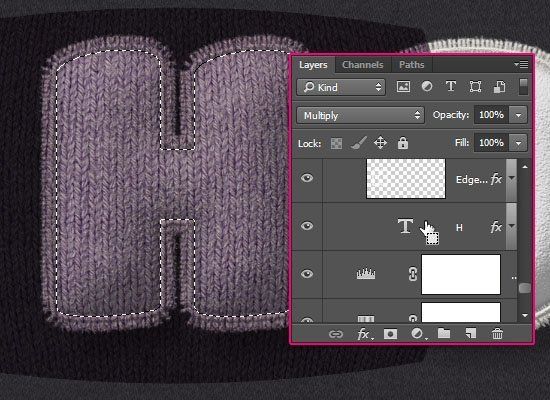Open the Layers panel flyout menu
Viewport: 550px width, 400px height.
tap(521, 64)
